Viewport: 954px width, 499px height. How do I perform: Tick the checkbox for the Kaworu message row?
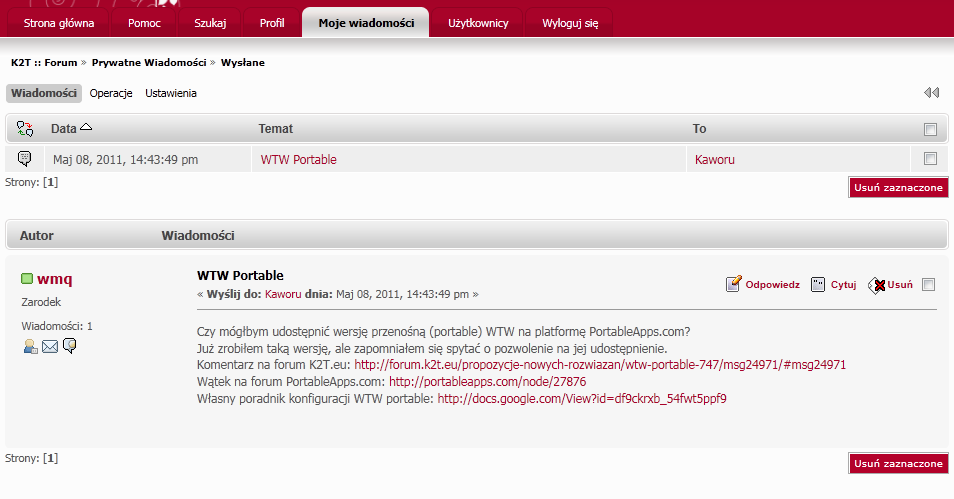[x=930, y=159]
